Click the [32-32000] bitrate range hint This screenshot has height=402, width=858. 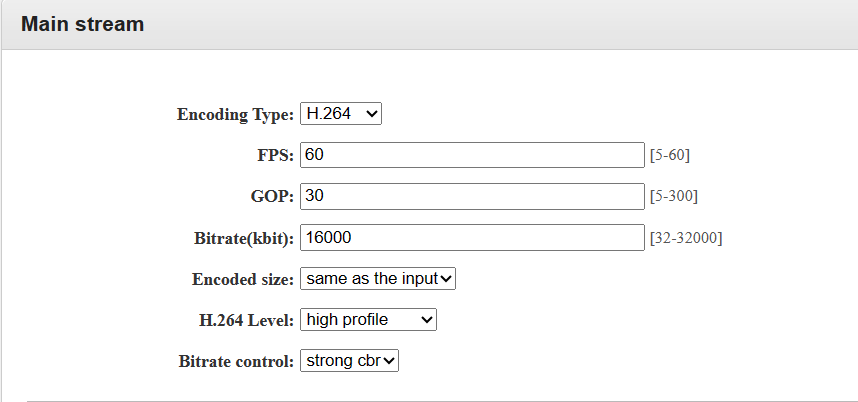(686, 238)
